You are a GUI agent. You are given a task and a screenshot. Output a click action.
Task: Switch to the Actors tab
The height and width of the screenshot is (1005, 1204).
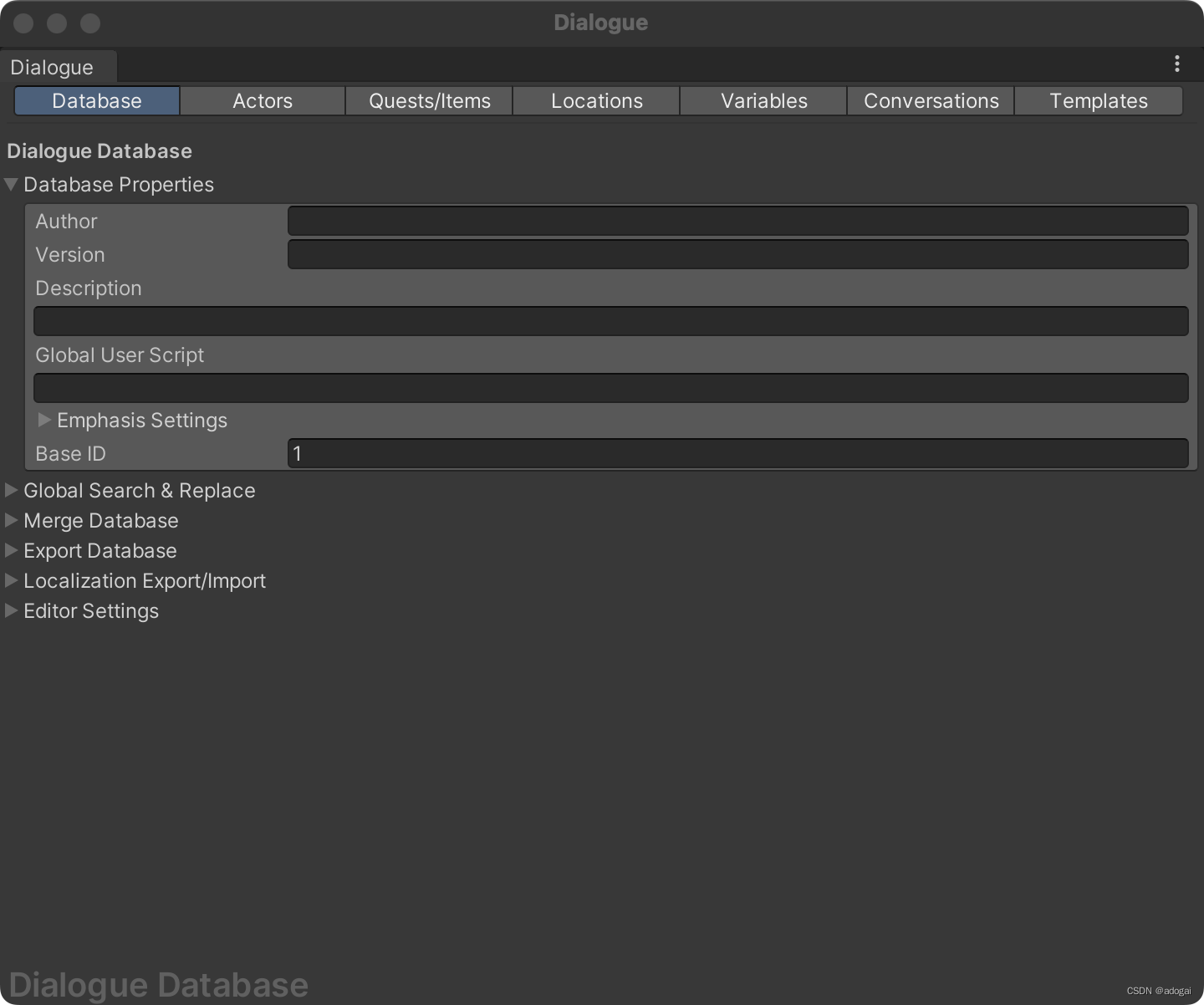point(262,100)
